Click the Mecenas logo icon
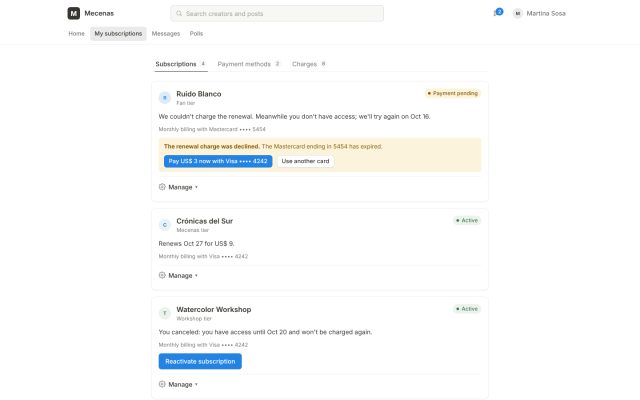Screen dimensions: 640x400 [73, 13]
